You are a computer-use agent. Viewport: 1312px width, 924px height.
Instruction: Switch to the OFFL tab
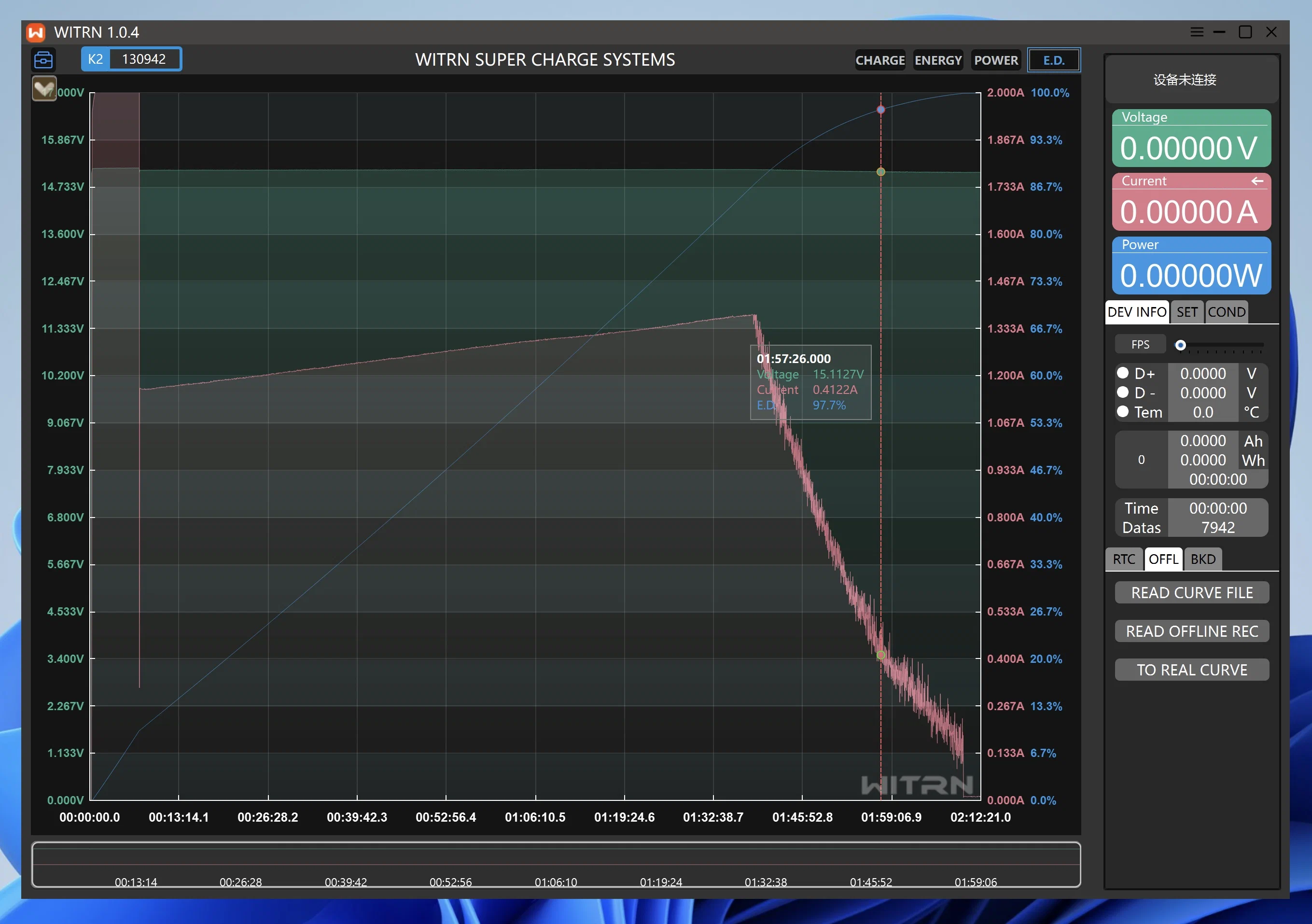coord(1163,559)
